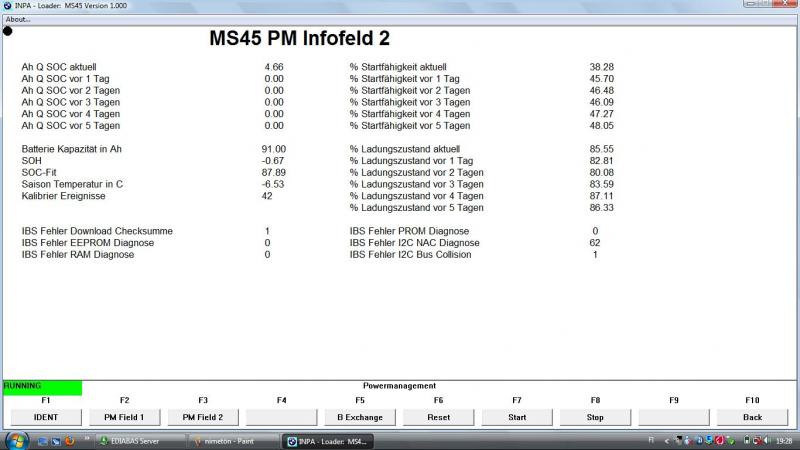Switch to the nimetön - Paint taskbar window

232,440
